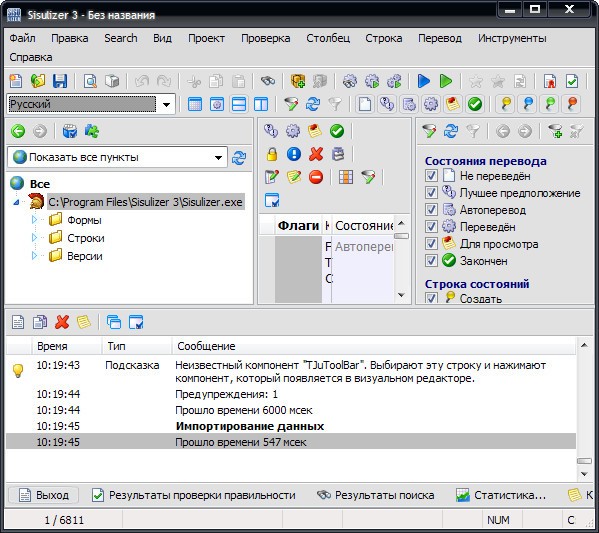Open the 'Проект' menu

[x=206, y=38]
